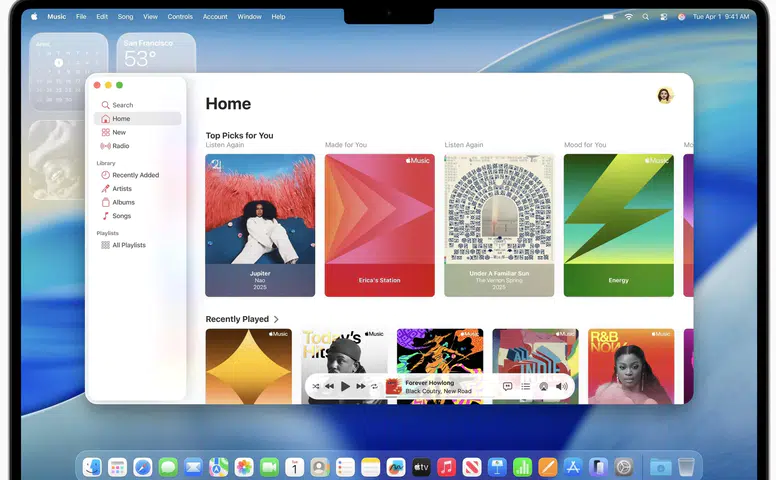Open All Playlists in sidebar

coord(123,245)
